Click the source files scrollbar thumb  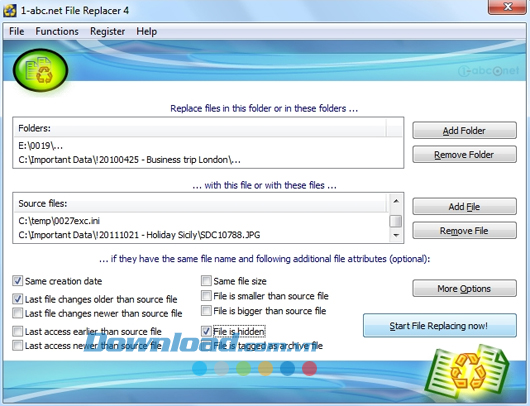(x=396, y=221)
